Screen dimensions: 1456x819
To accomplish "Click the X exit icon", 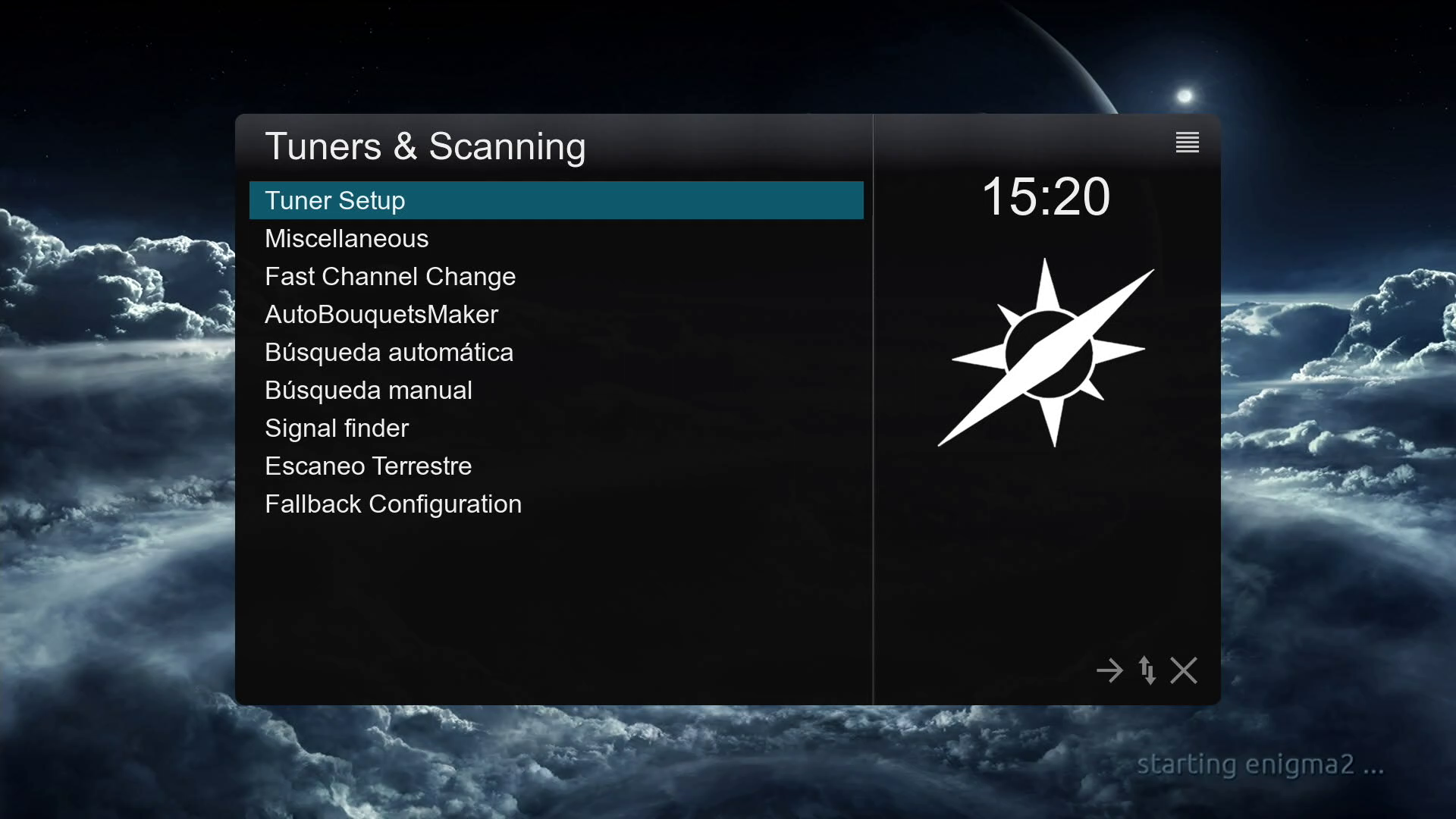I will click(1183, 670).
